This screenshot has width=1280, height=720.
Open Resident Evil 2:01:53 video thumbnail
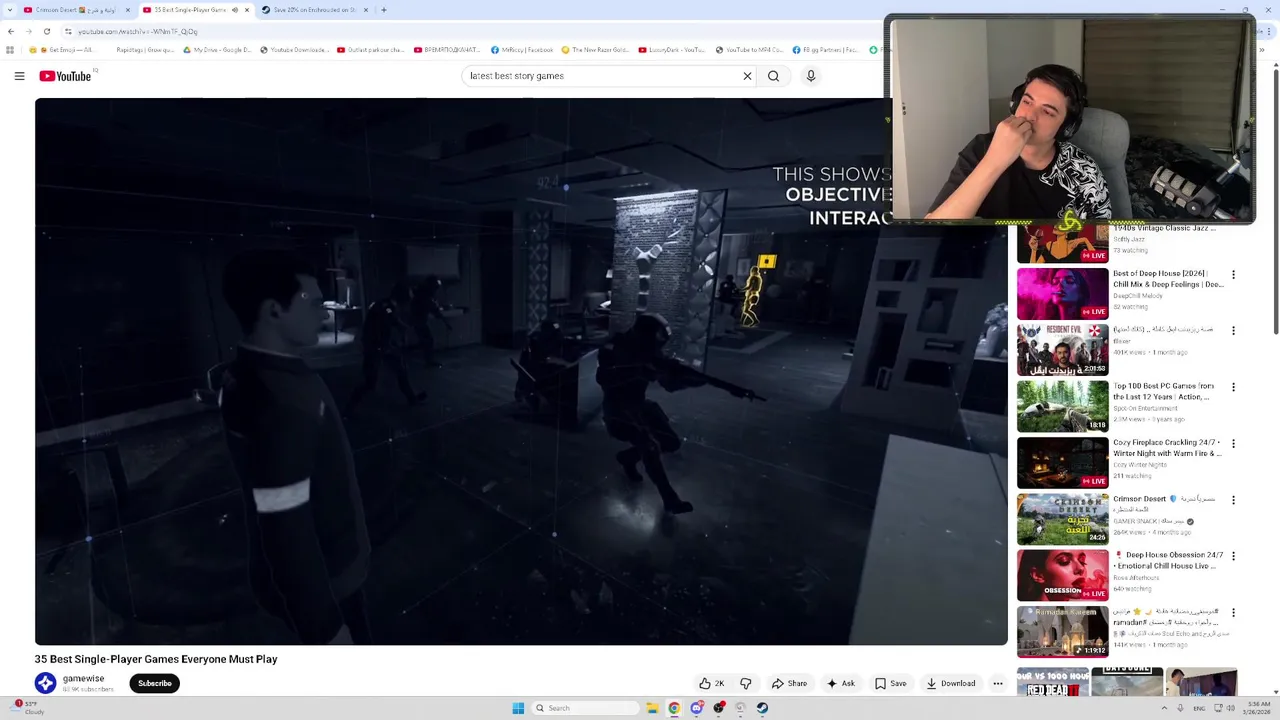click(x=1063, y=349)
